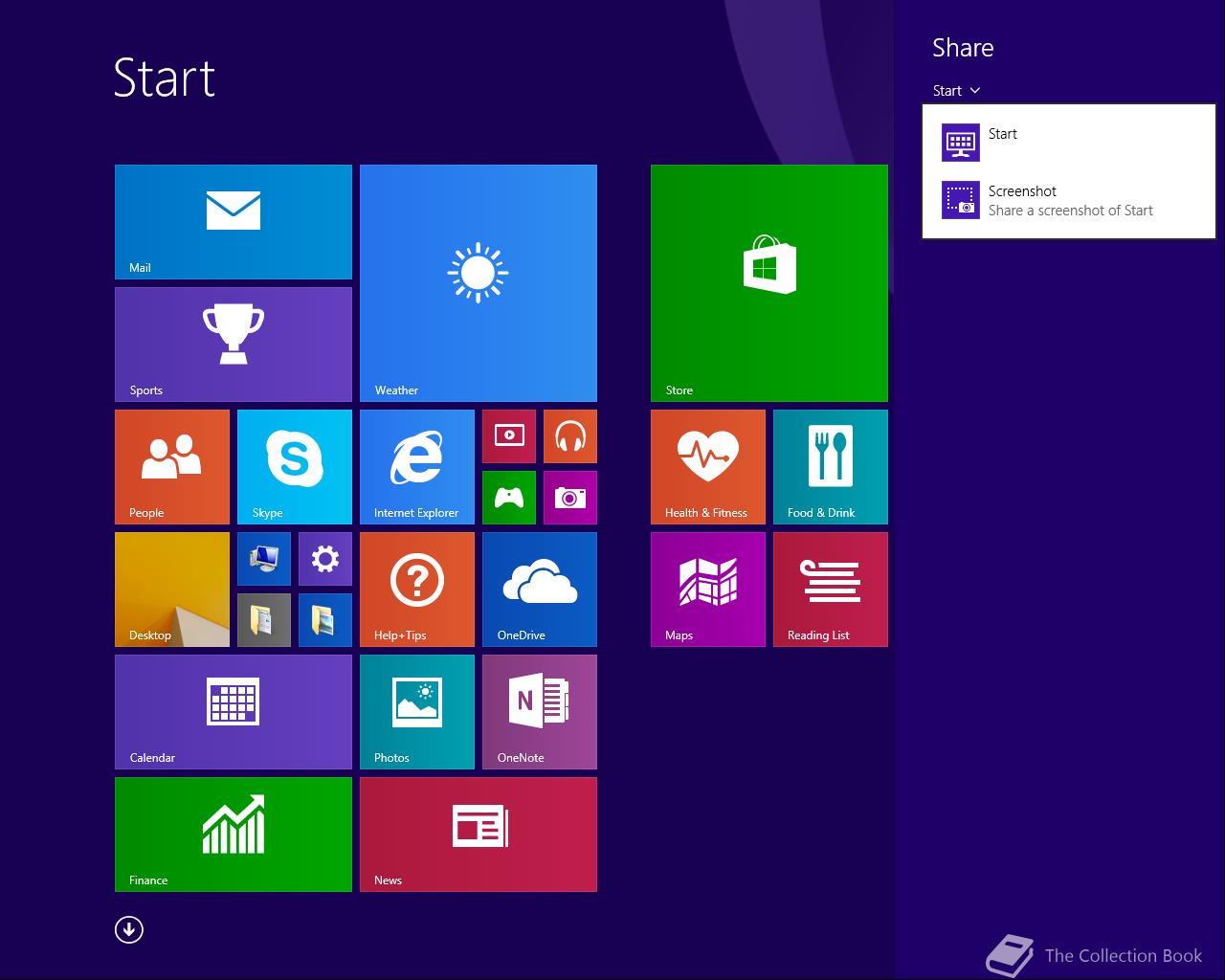Open the OneDrive cloud tile
This screenshot has height=980, width=1225.
point(540,590)
